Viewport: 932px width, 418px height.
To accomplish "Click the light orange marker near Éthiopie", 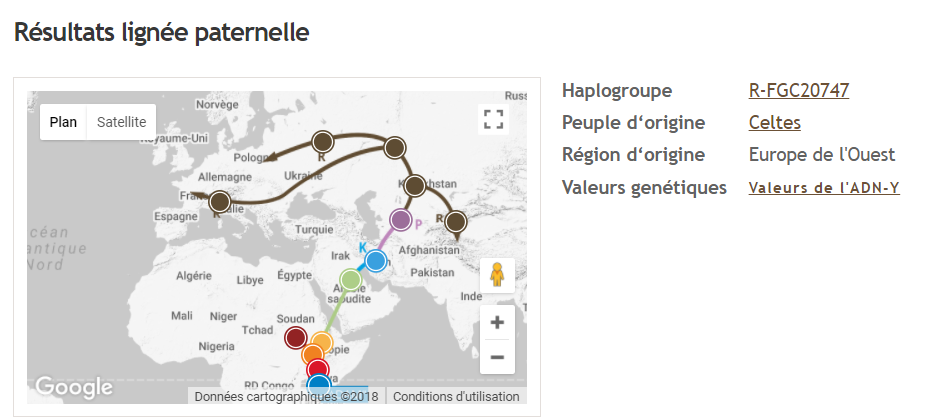I will click(x=322, y=343).
